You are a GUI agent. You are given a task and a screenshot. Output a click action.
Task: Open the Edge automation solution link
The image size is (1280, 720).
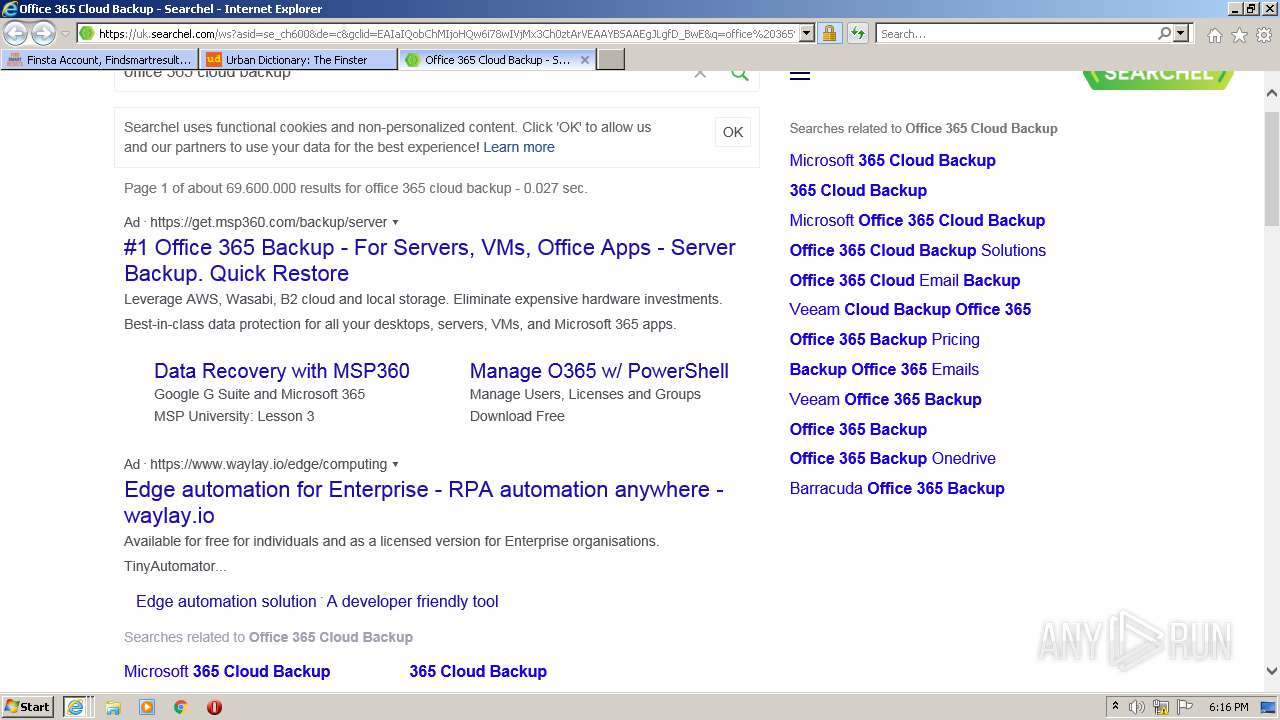tap(226, 601)
